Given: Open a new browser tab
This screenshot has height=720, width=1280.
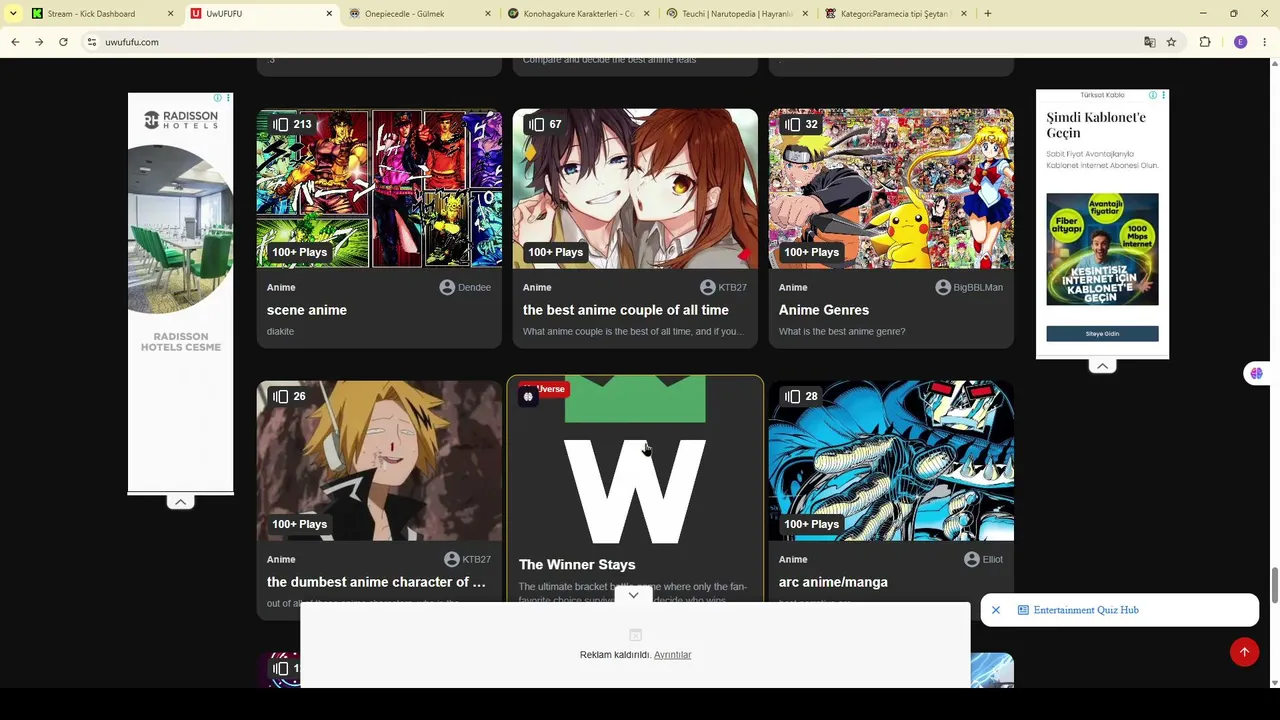Looking at the screenshot, I should click(988, 14).
